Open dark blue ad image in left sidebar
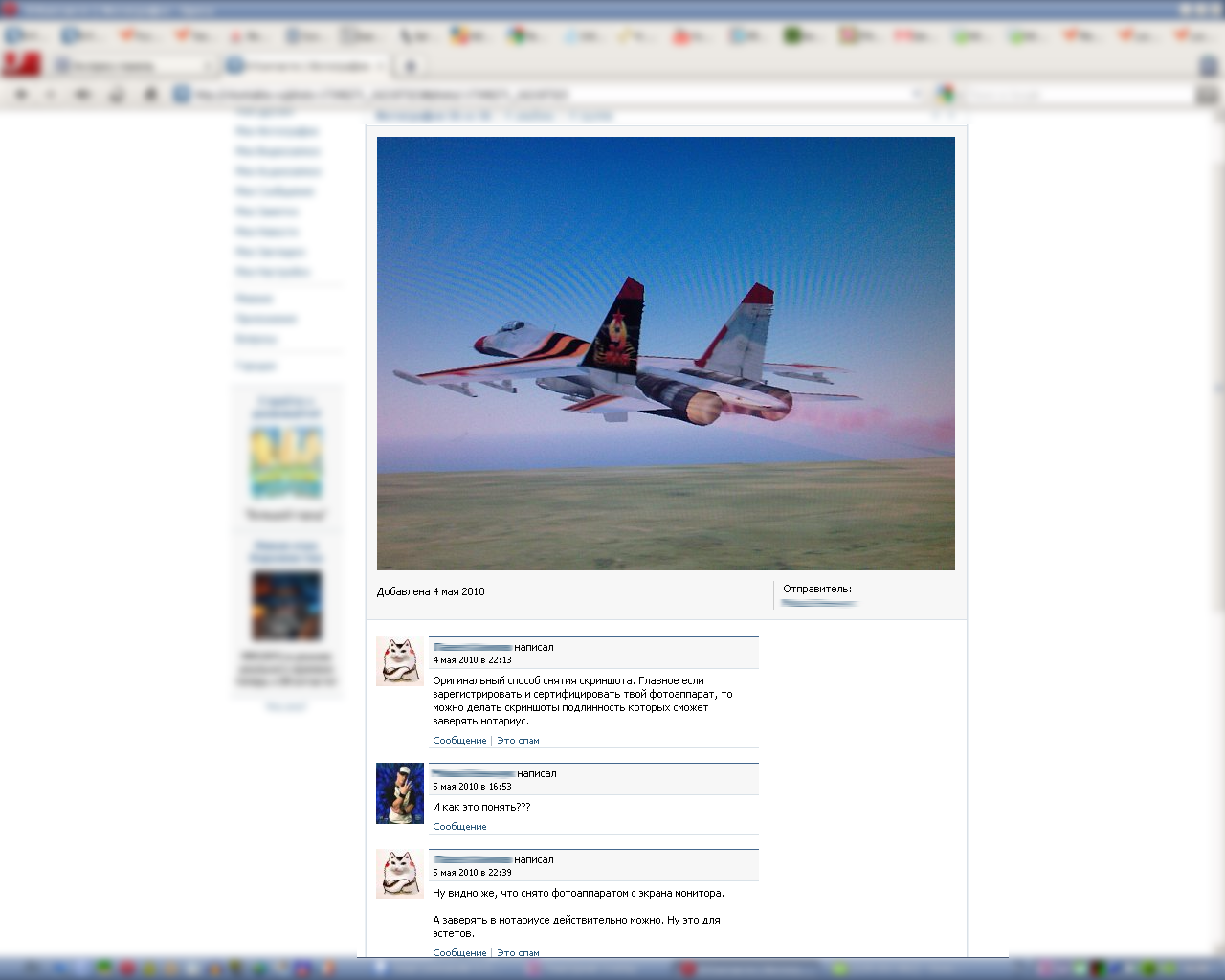 286,606
